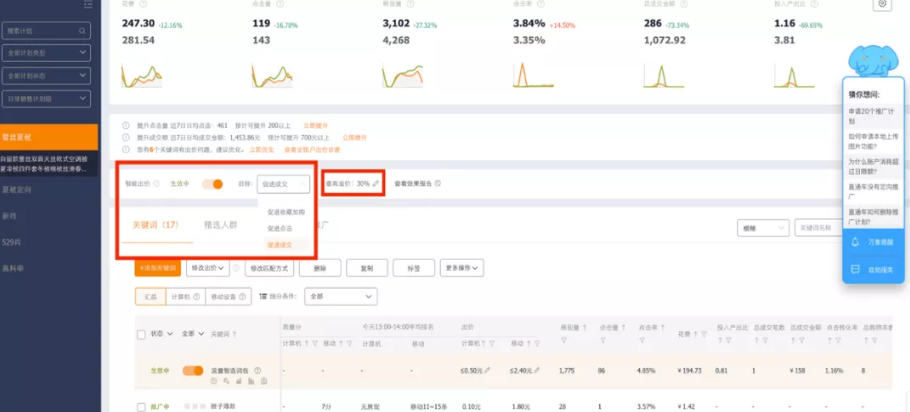Switch to the 关键词 (17) tab

156,225
